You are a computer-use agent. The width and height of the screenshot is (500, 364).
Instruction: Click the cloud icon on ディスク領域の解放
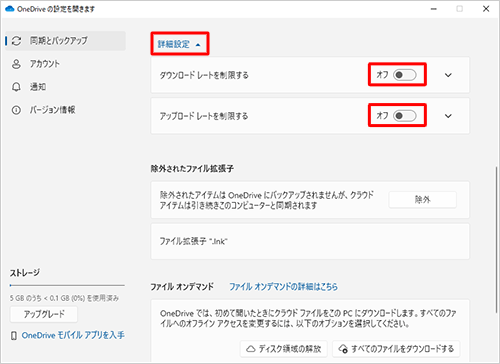(x=251, y=349)
